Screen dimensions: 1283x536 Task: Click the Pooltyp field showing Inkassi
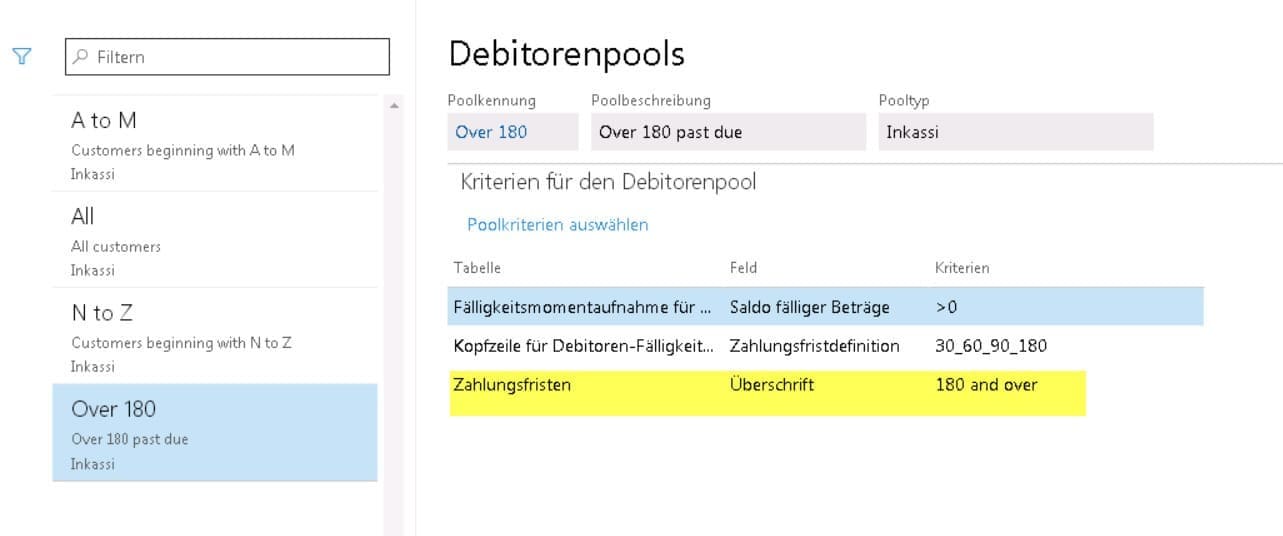tap(1014, 132)
